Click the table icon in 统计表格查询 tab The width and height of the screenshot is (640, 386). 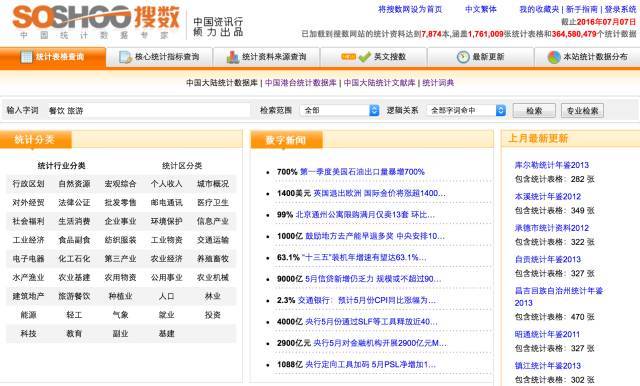tap(27, 57)
